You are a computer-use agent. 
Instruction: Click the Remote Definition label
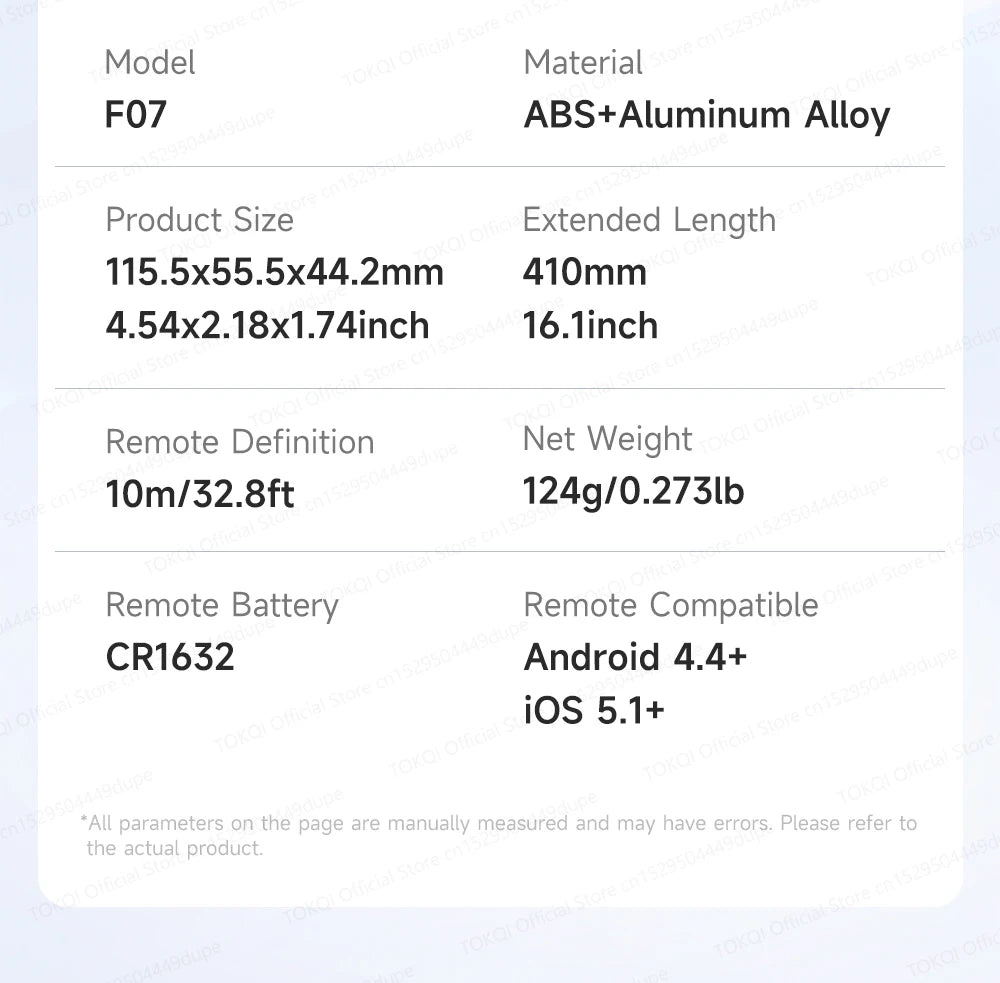239,442
